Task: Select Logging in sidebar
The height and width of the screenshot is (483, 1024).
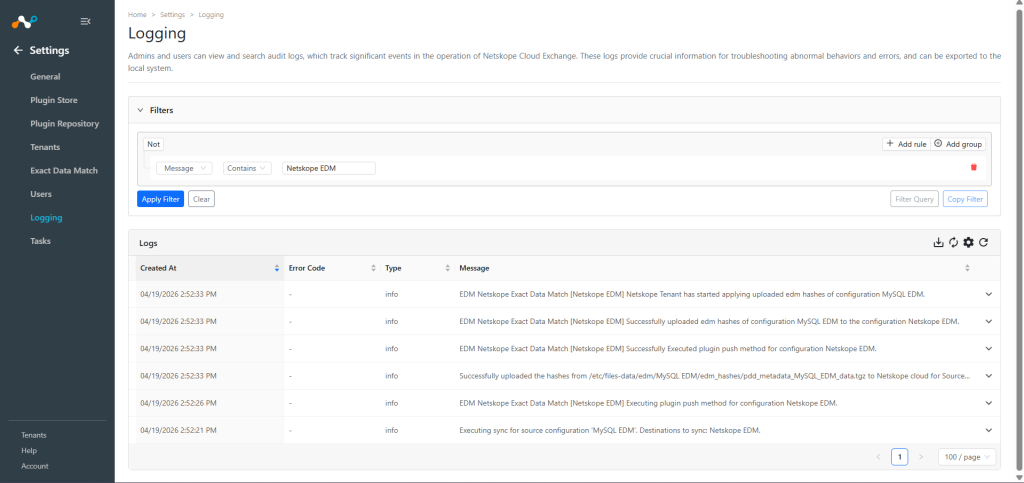Action: coord(46,218)
